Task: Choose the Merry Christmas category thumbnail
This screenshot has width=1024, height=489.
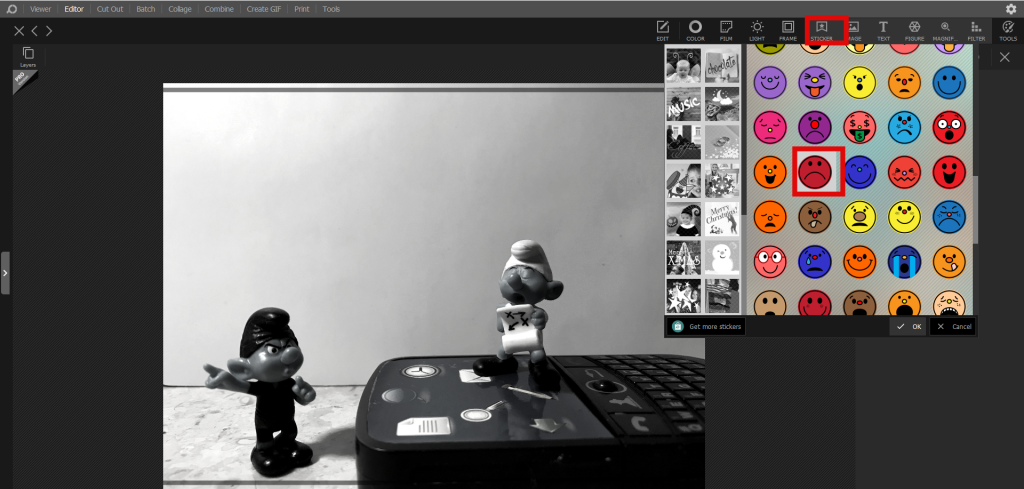Action: [722, 219]
